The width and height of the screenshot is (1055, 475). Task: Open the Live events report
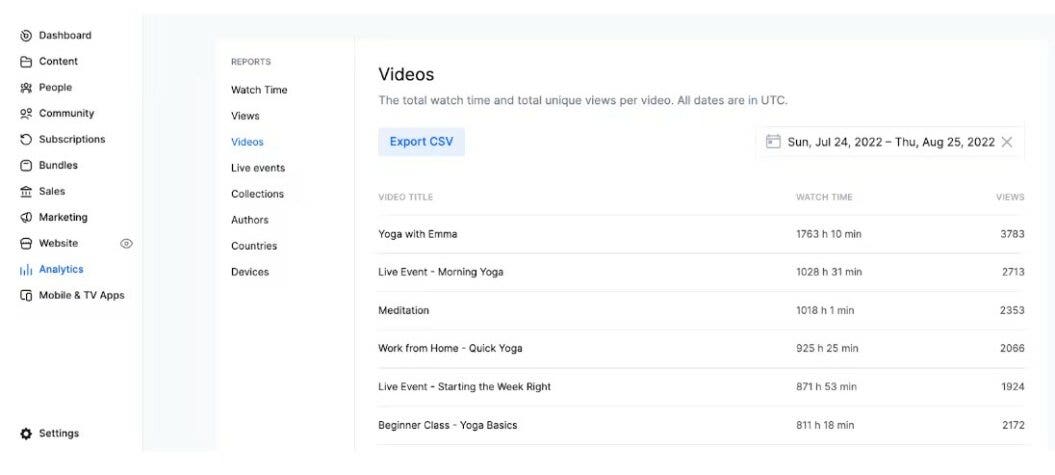[x=258, y=168]
